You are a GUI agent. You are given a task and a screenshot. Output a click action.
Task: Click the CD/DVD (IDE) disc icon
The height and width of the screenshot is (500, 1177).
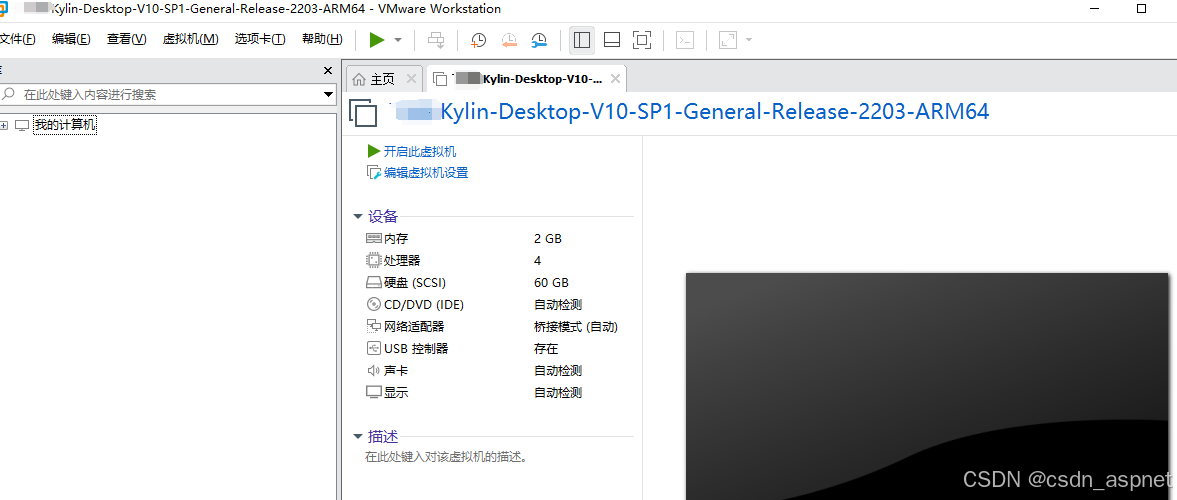[x=374, y=305]
